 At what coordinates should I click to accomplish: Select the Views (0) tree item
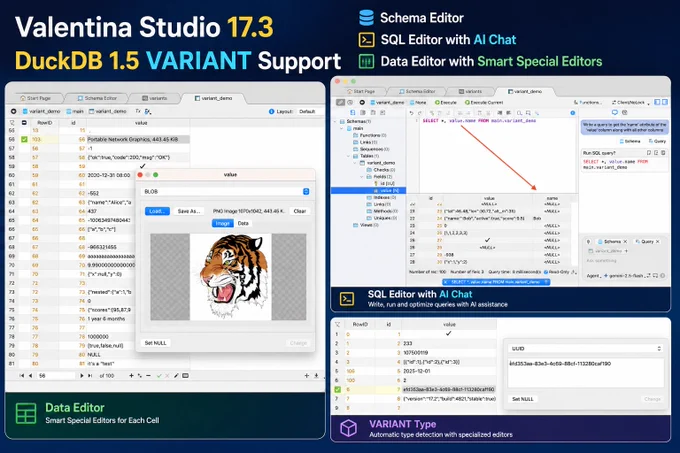[x=366, y=225]
